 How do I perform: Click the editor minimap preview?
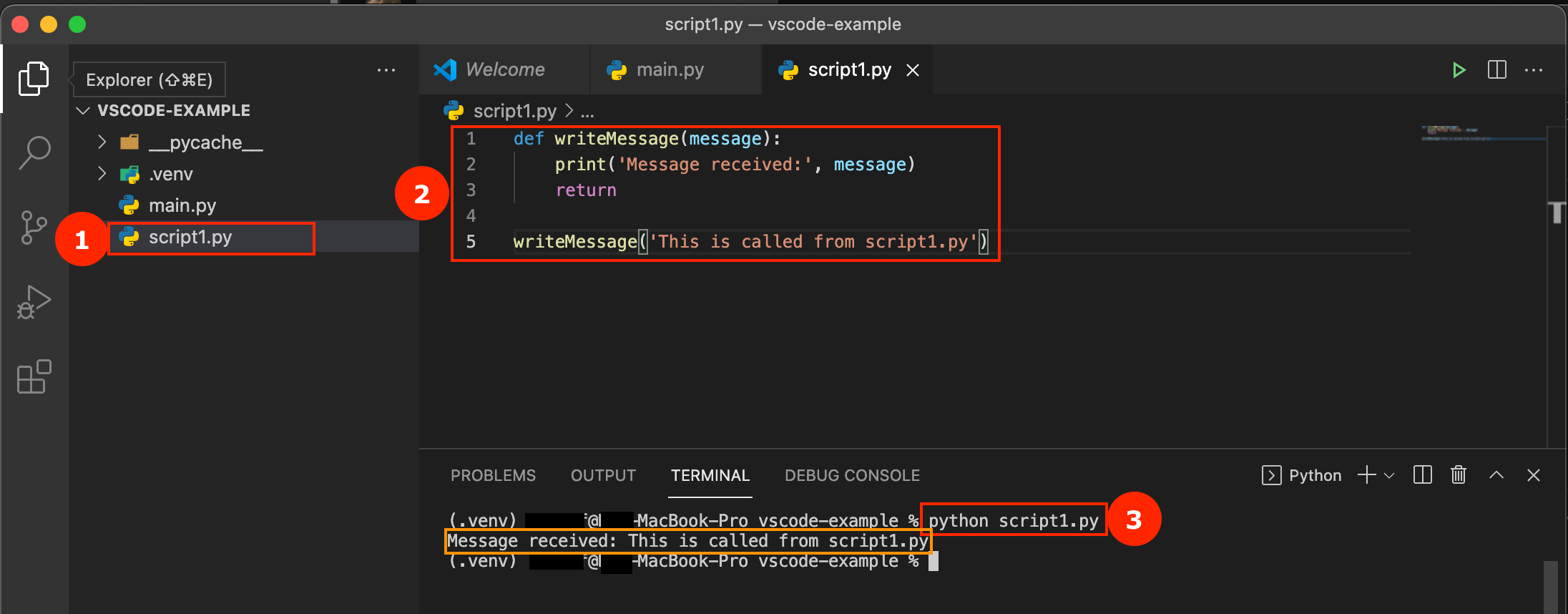click(x=1483, y=133)
